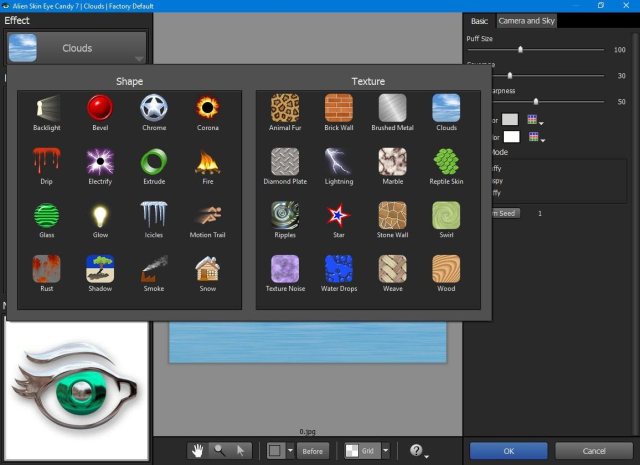Open the lower color palette picker
640x465 pixels.
[536, 137]
